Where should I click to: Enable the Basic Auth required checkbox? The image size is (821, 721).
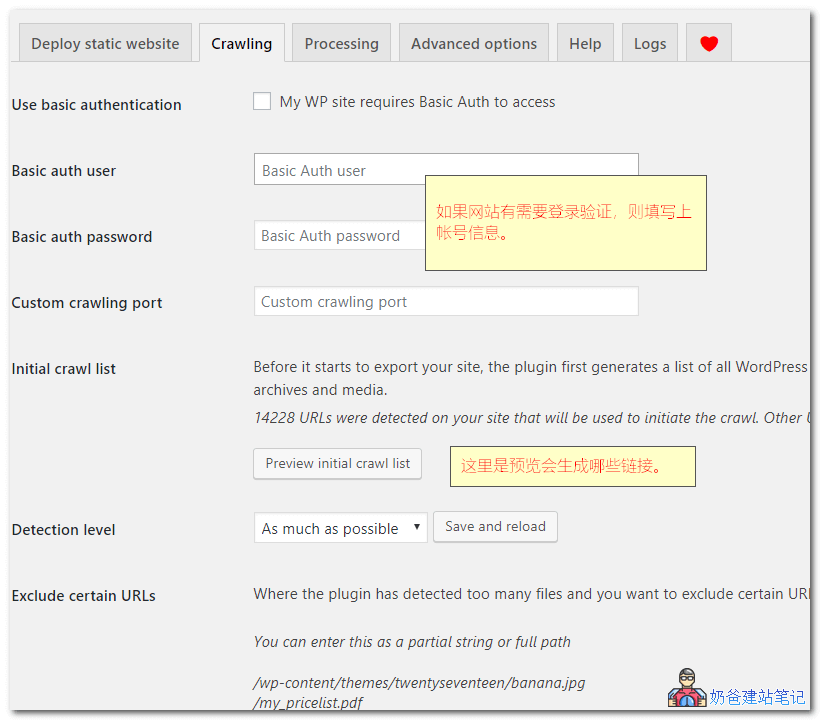pos(262,101)
